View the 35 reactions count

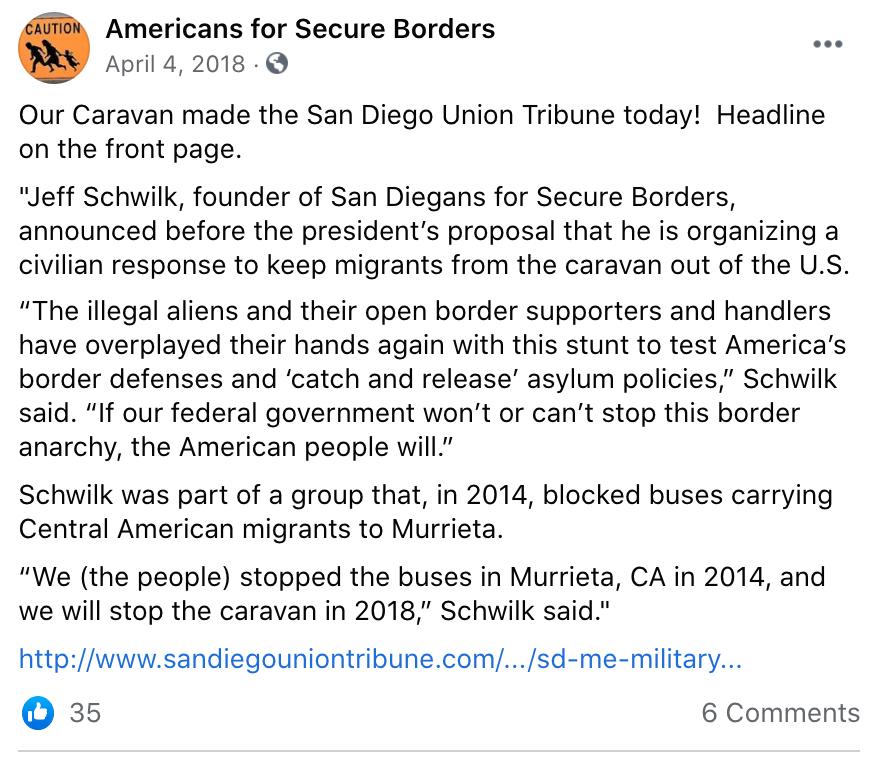[85, 713]
